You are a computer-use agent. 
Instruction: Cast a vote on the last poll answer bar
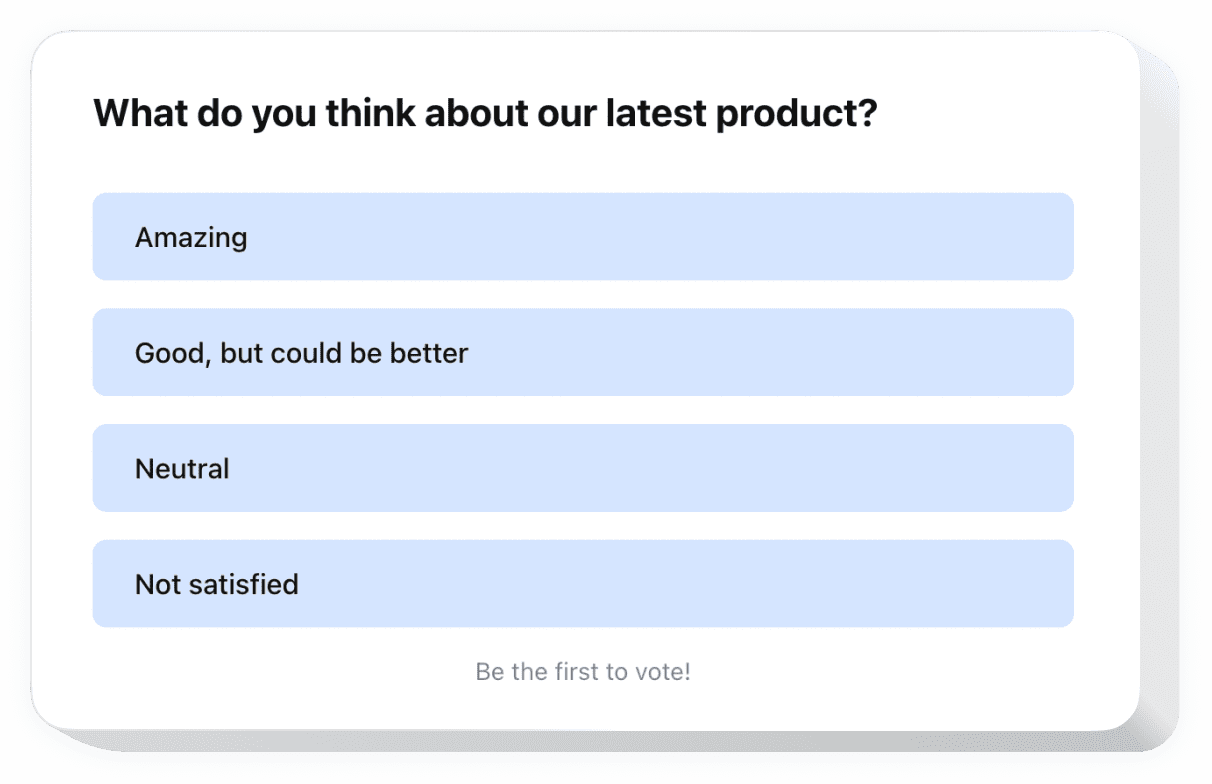(x=583, y=584)
